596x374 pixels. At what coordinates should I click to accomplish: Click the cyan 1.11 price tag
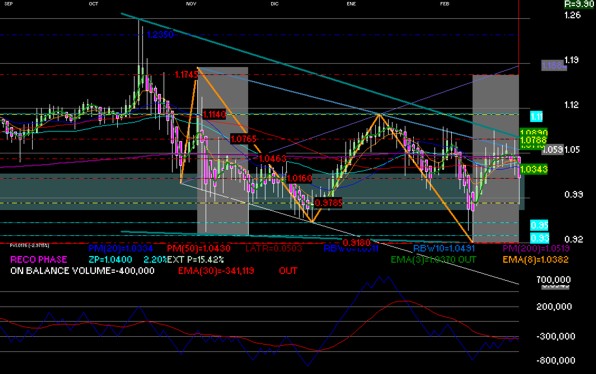tap(536, 117)
